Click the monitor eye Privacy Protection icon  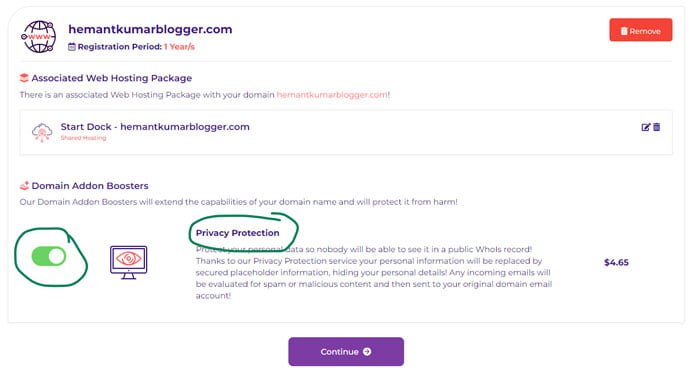tap(129, 262)
